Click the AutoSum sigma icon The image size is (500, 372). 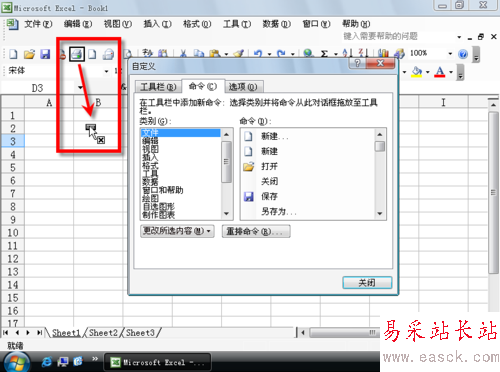click(x=324, y=53)
